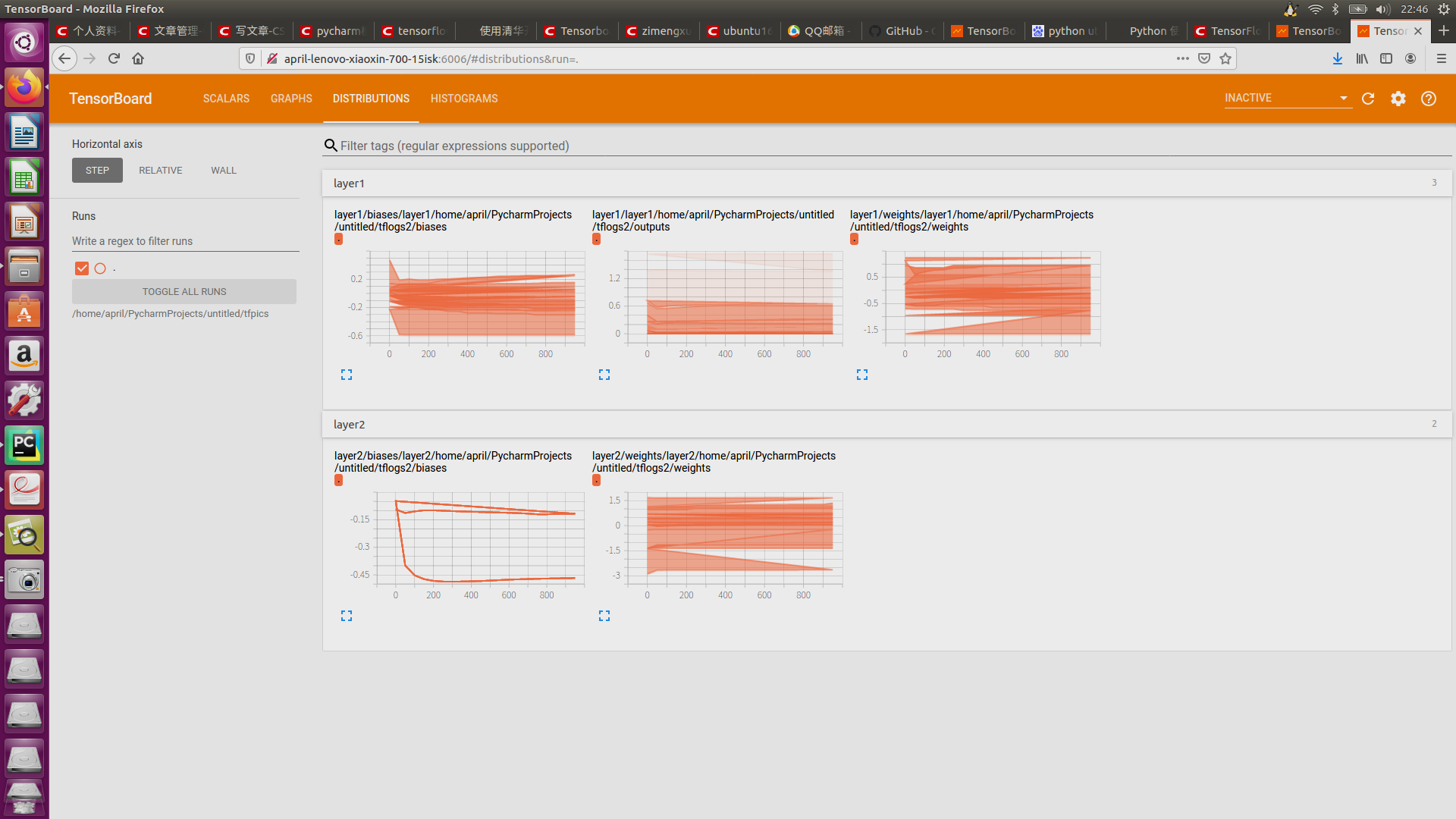Close the active TensorBoard browser tab
Image resolution: width=1456 pixels, height=819 pixels.
1418,31
